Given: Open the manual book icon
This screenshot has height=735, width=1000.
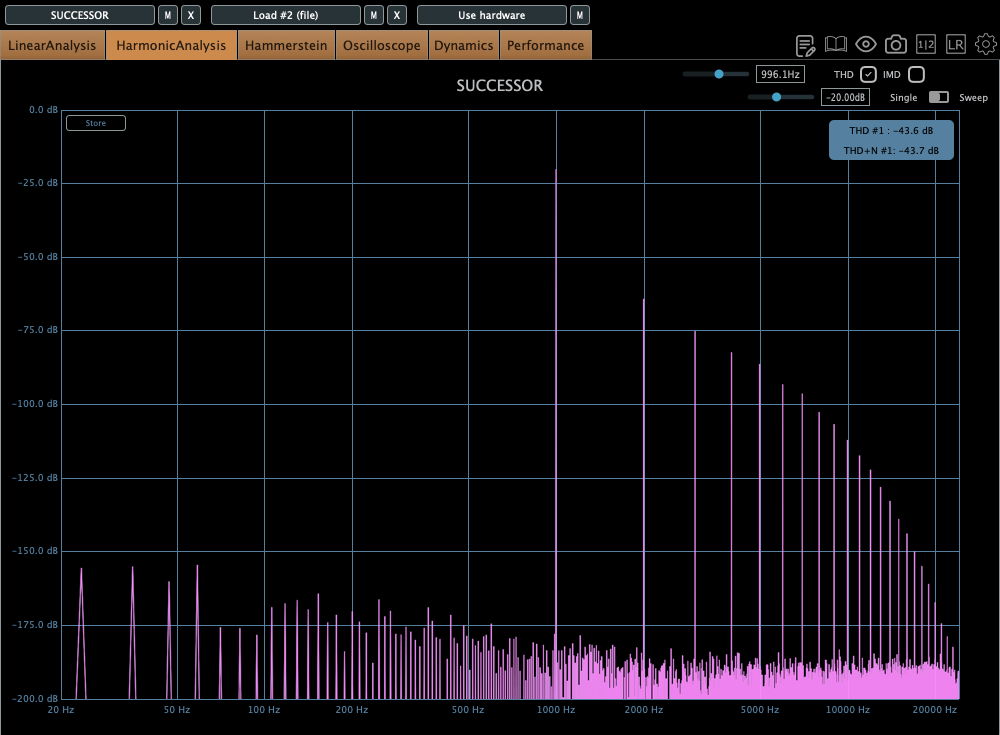Looking at the screenshot, I should click(836, 45).
